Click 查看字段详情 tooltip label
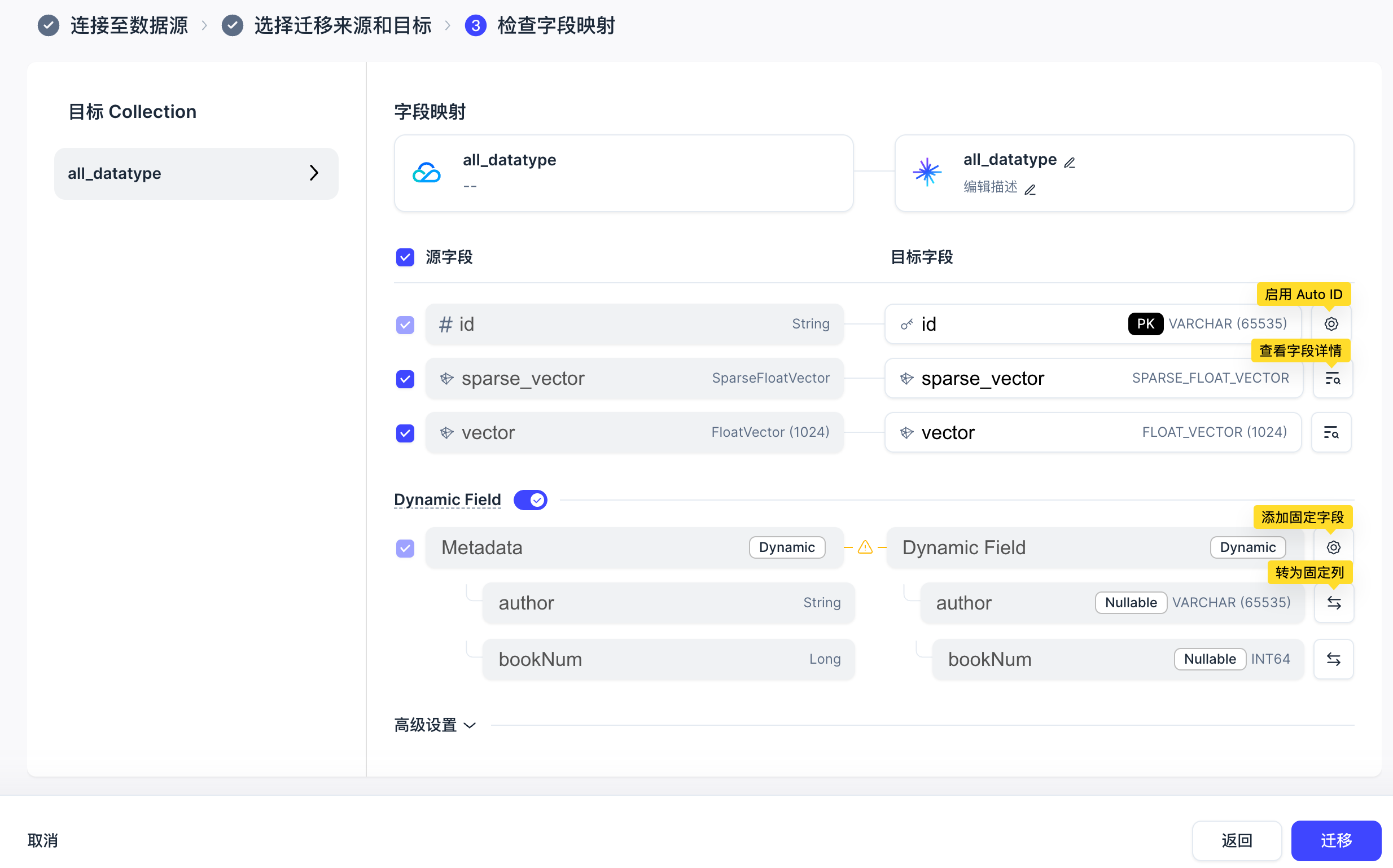 [x=1300, y=351]
